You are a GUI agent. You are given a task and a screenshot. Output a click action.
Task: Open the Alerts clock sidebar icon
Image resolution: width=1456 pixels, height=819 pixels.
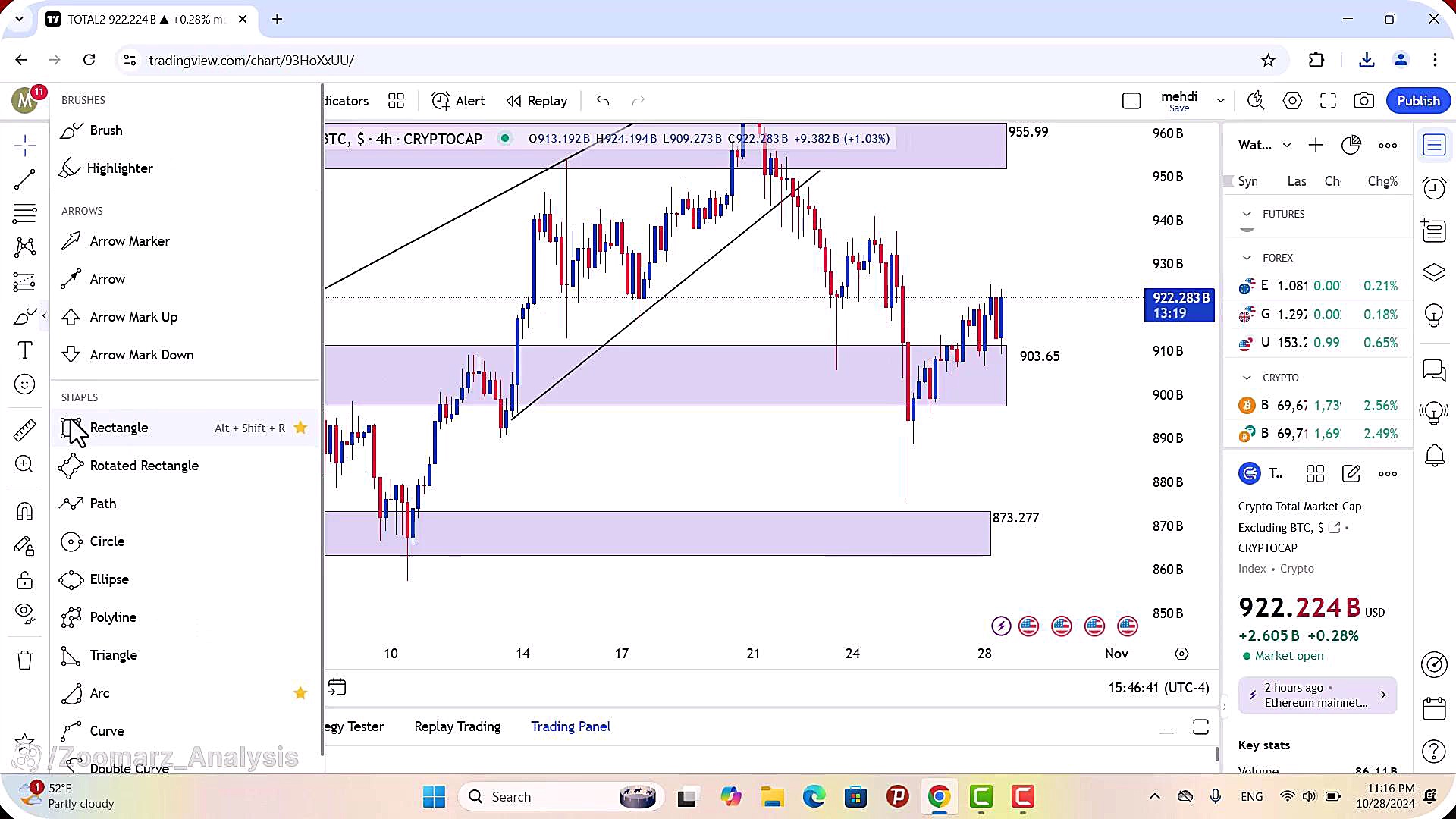pos(1434,187)
